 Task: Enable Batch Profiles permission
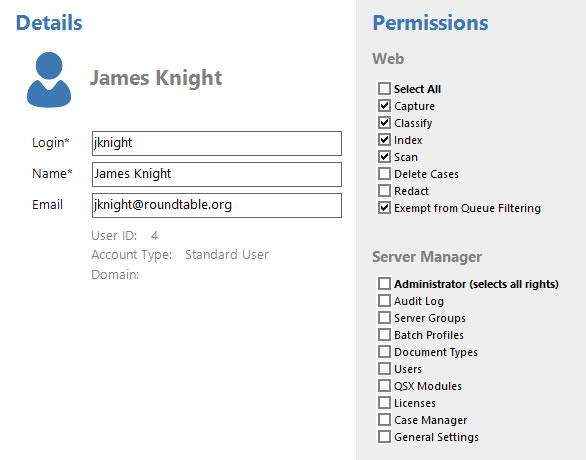click(384, 334)
